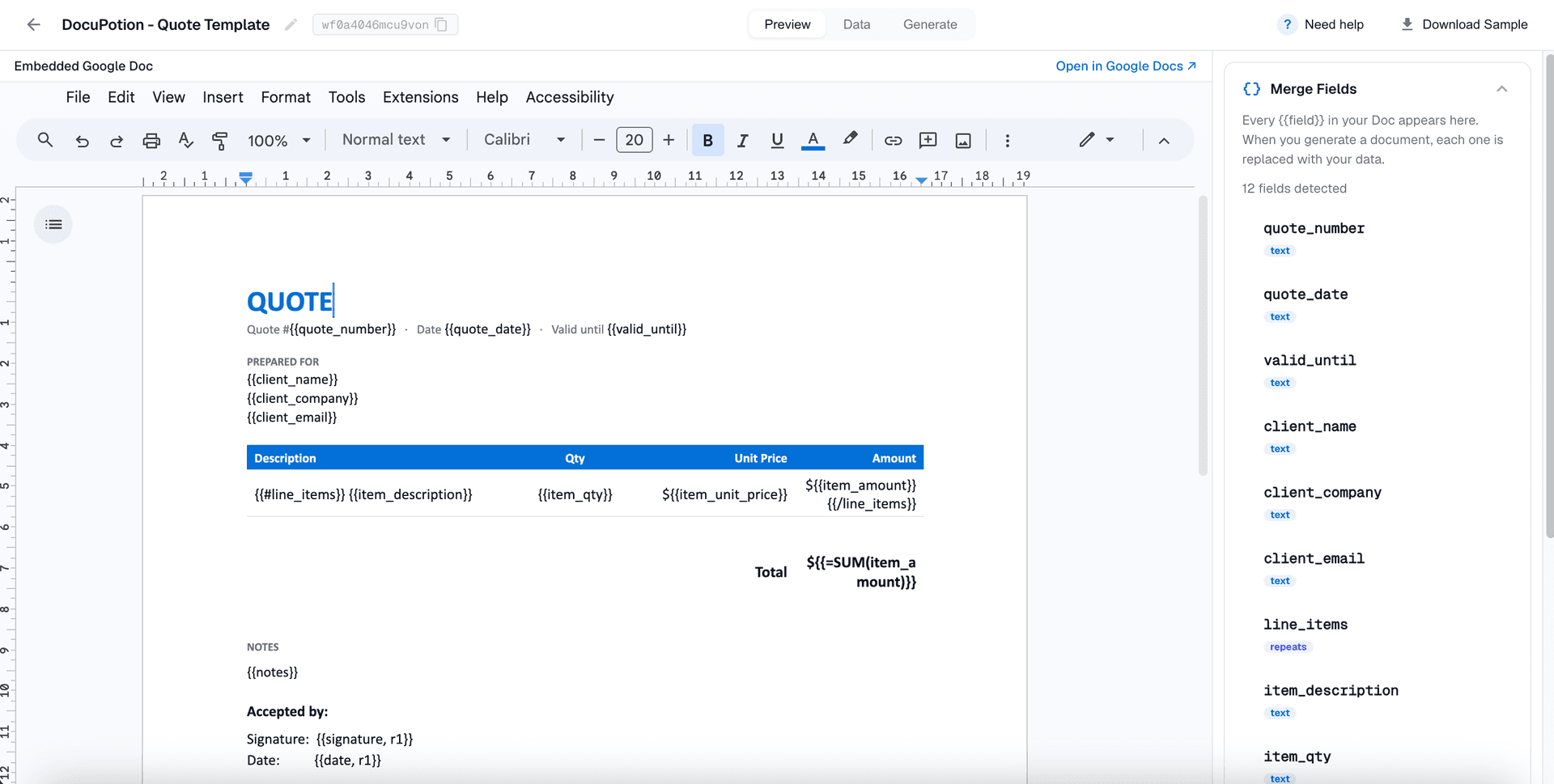Edit template name with pencil icon
The width and height of the screenshot is (1554, 784).
[291, 24]
